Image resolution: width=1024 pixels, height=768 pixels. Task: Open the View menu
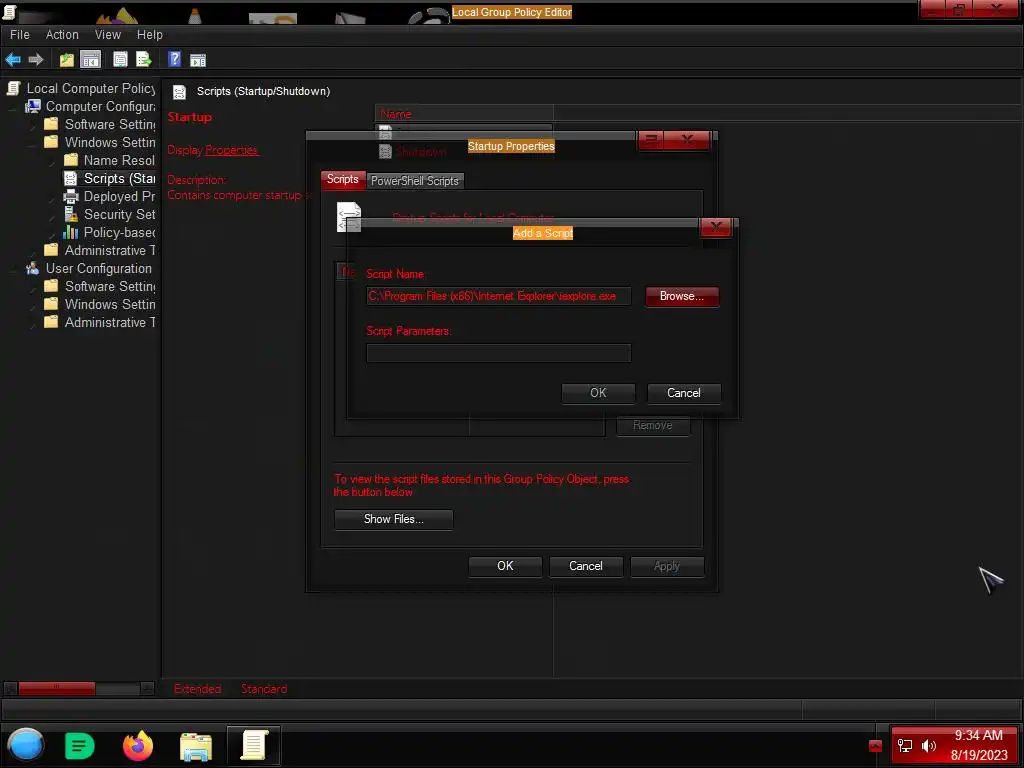click(108, 35)
